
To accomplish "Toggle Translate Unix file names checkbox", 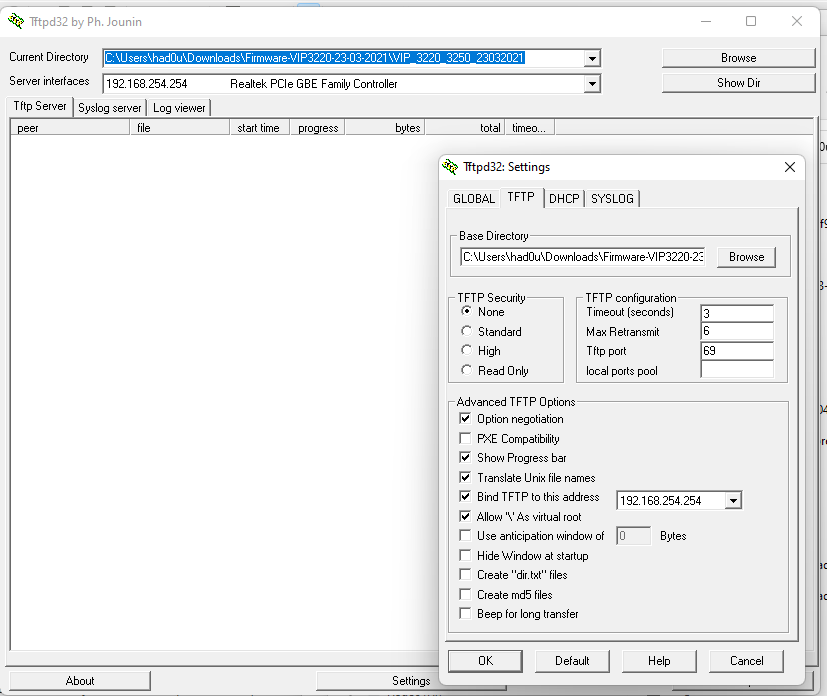I will pyautogui.click(x=465, y=477).
